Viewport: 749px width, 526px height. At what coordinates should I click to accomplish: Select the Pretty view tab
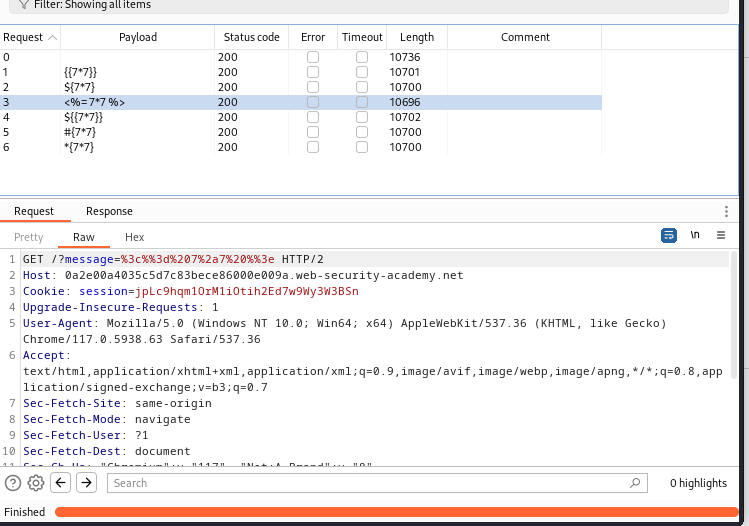[29, 237]
